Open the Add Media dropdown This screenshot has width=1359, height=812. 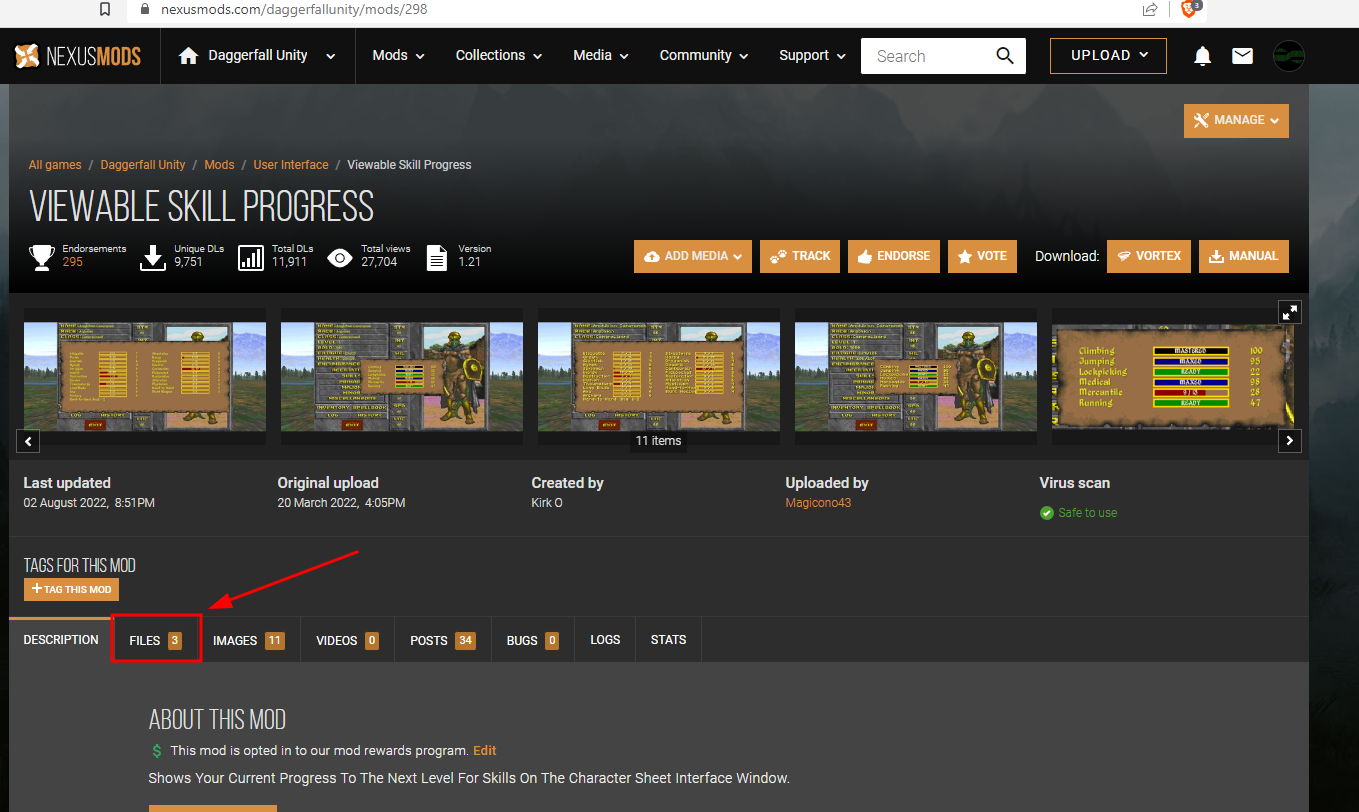692,256
